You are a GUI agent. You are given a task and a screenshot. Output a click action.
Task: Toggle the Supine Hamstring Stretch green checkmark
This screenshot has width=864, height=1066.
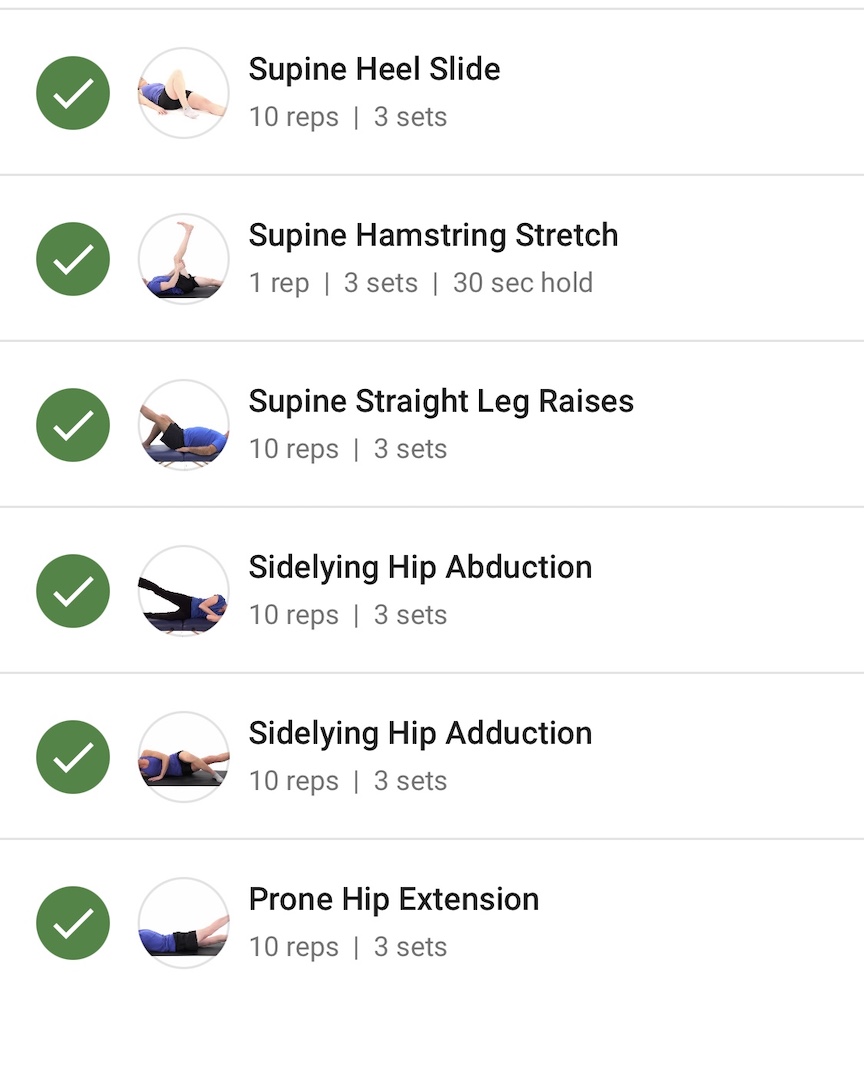[73, 259]
